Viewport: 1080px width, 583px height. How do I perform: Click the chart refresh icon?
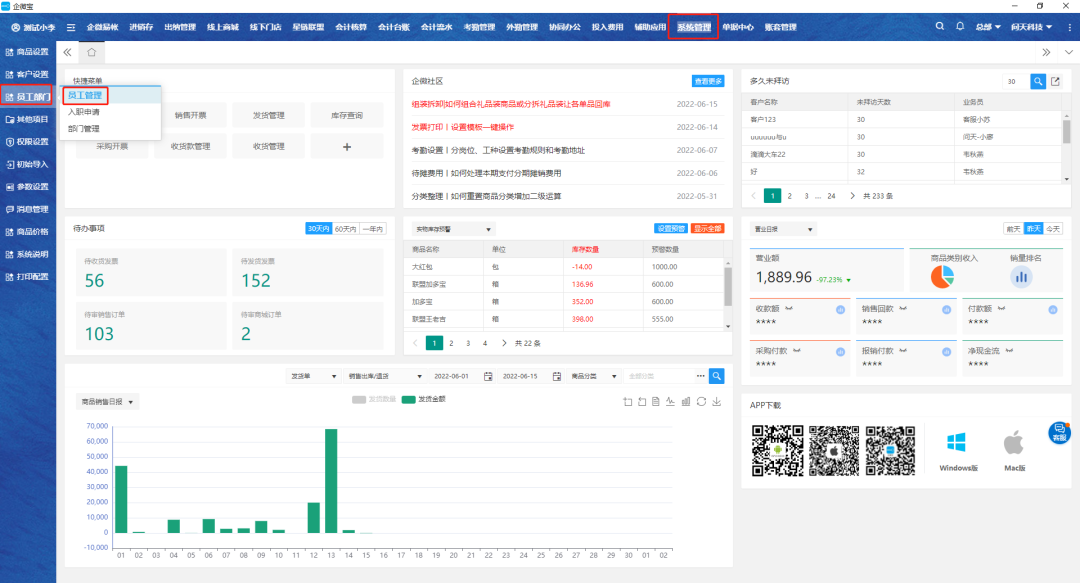701,402
